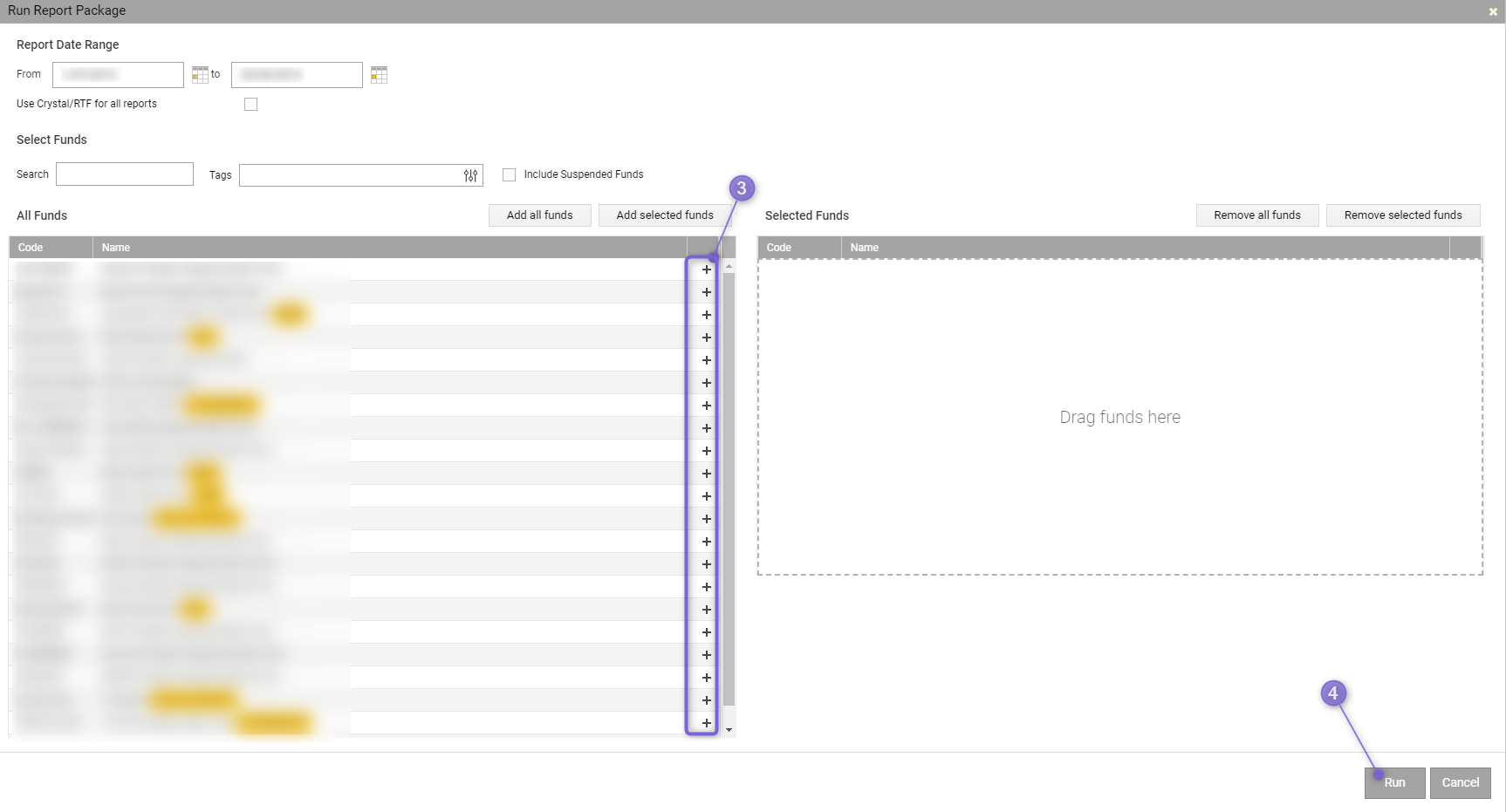Add the first listed fund with its plus icon
1506x812 pixels.
[707, 270]
